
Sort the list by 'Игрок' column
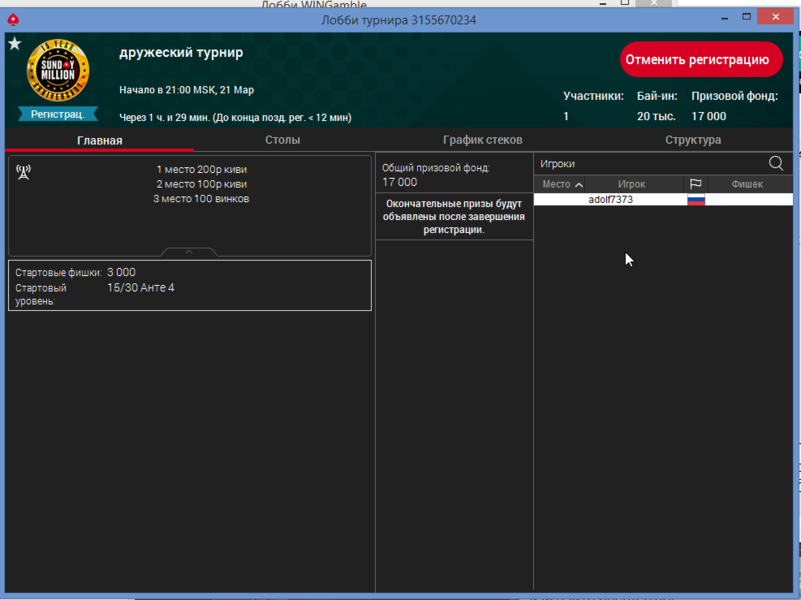(x=631, y=184)
